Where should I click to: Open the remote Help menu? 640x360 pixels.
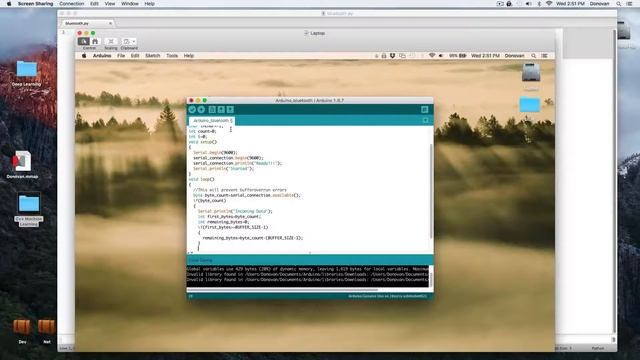[189, 56]
